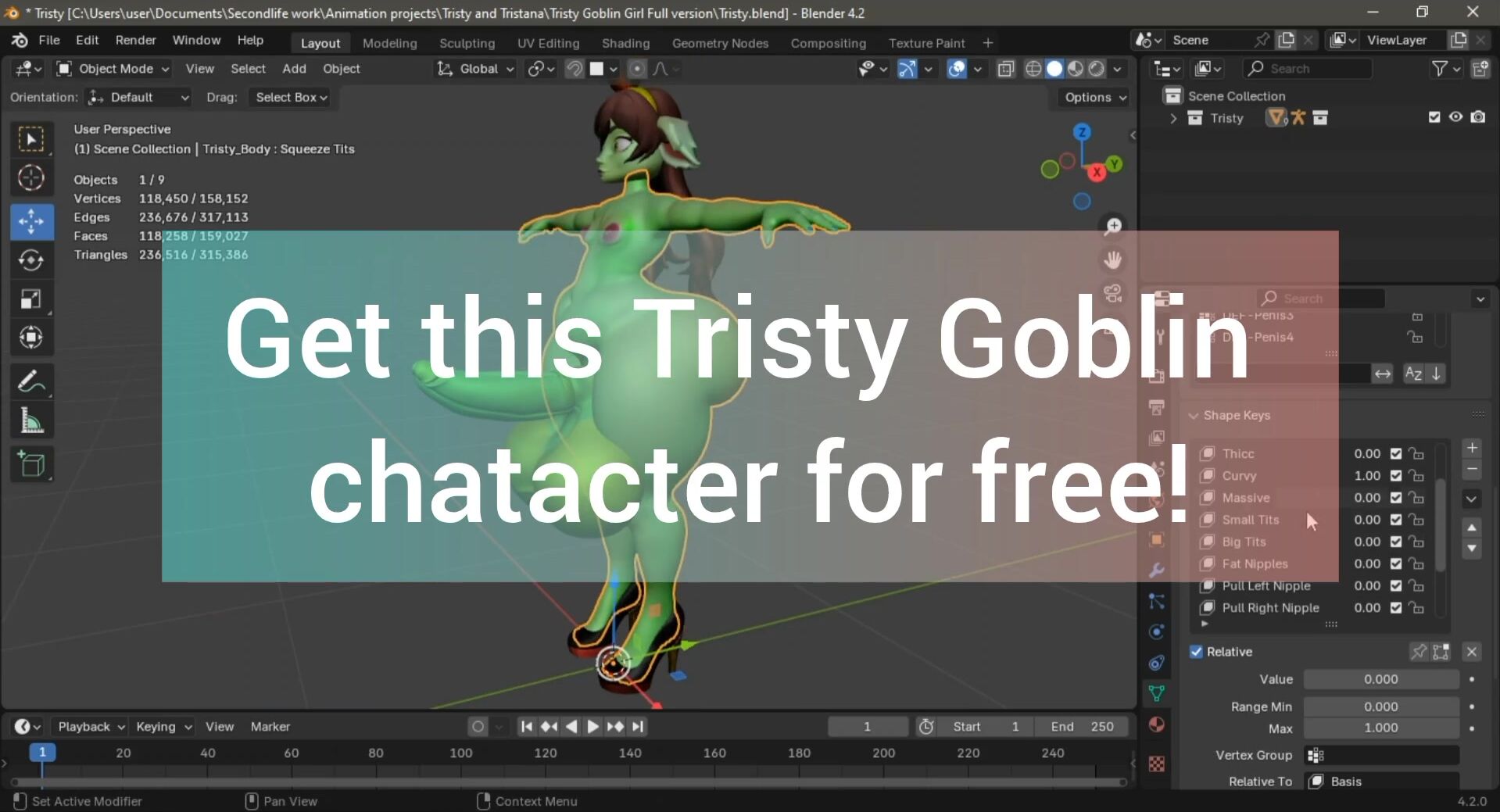The height and width of the screenshot is (812, 1500).
Task: Click the shape key Value slider
Action: (1380, 680)
